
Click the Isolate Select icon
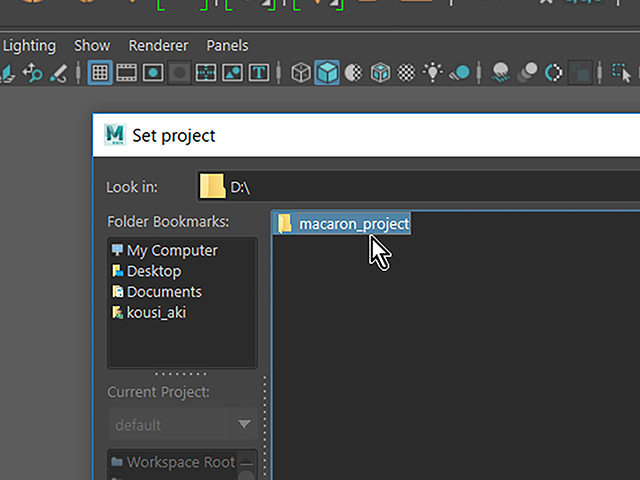pos(621,73)
